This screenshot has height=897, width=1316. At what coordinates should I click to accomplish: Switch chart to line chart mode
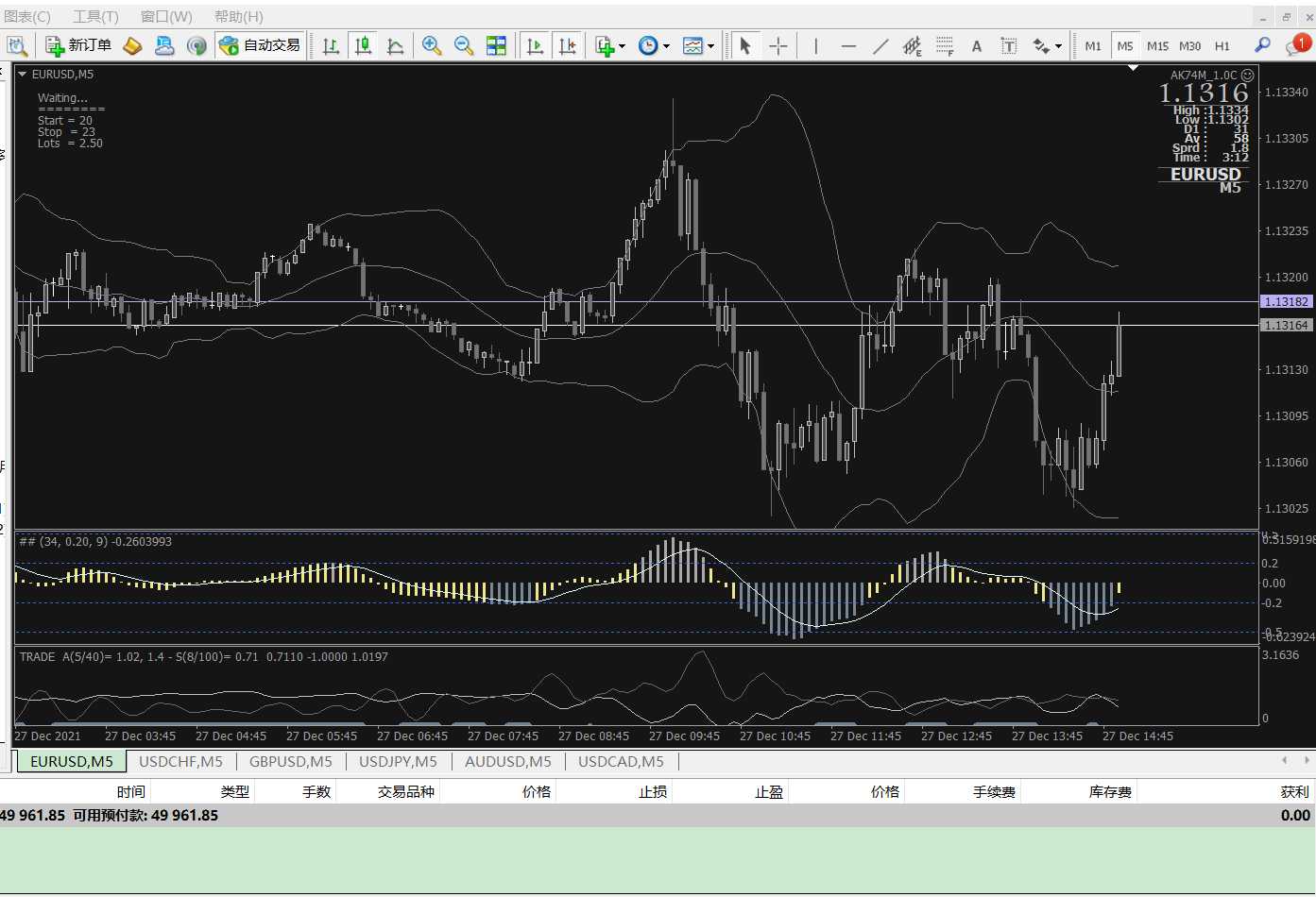(396, 45)
